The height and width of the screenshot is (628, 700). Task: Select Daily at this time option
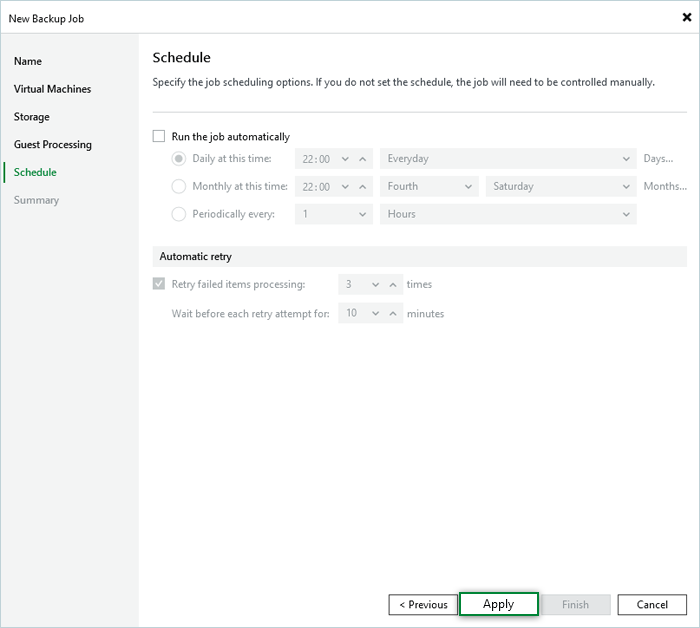pos(179,158)
